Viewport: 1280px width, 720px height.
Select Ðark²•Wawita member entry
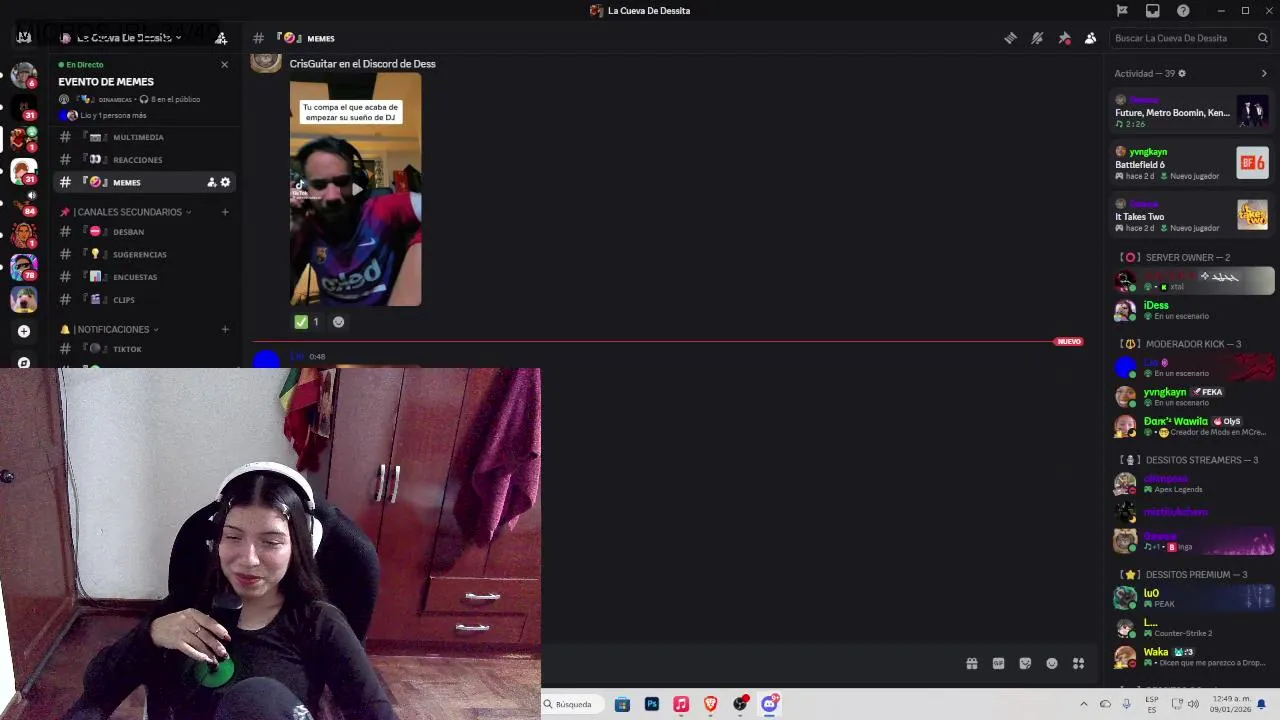click(1192, 426)
